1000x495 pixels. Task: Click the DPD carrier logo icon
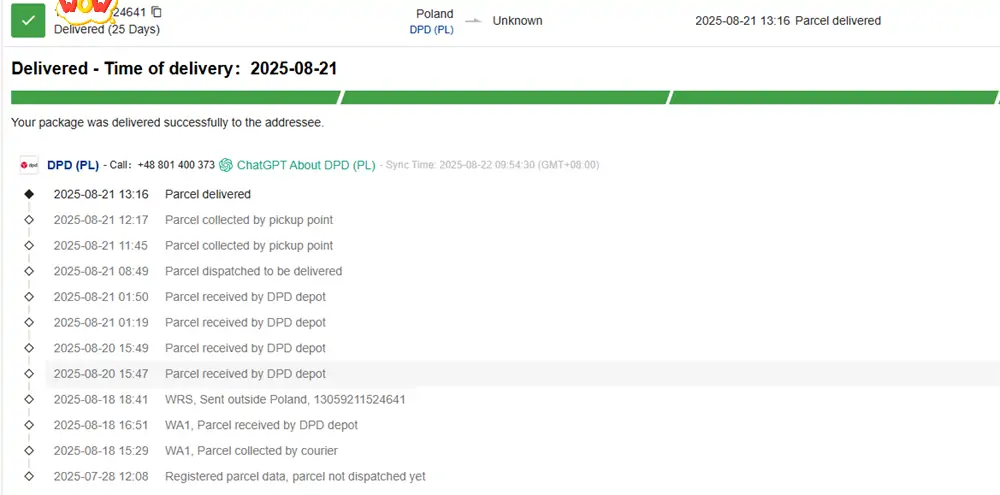tap(29, 165)
